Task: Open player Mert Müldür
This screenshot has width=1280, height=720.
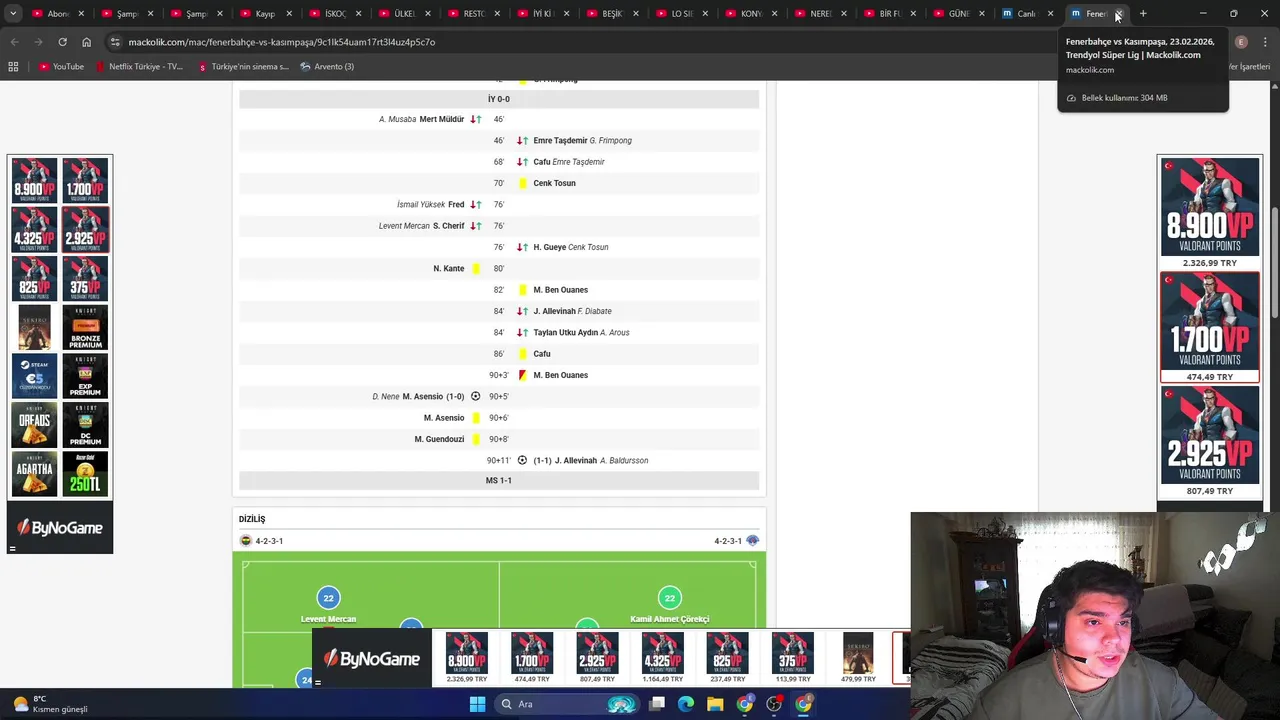Action: 442,119
